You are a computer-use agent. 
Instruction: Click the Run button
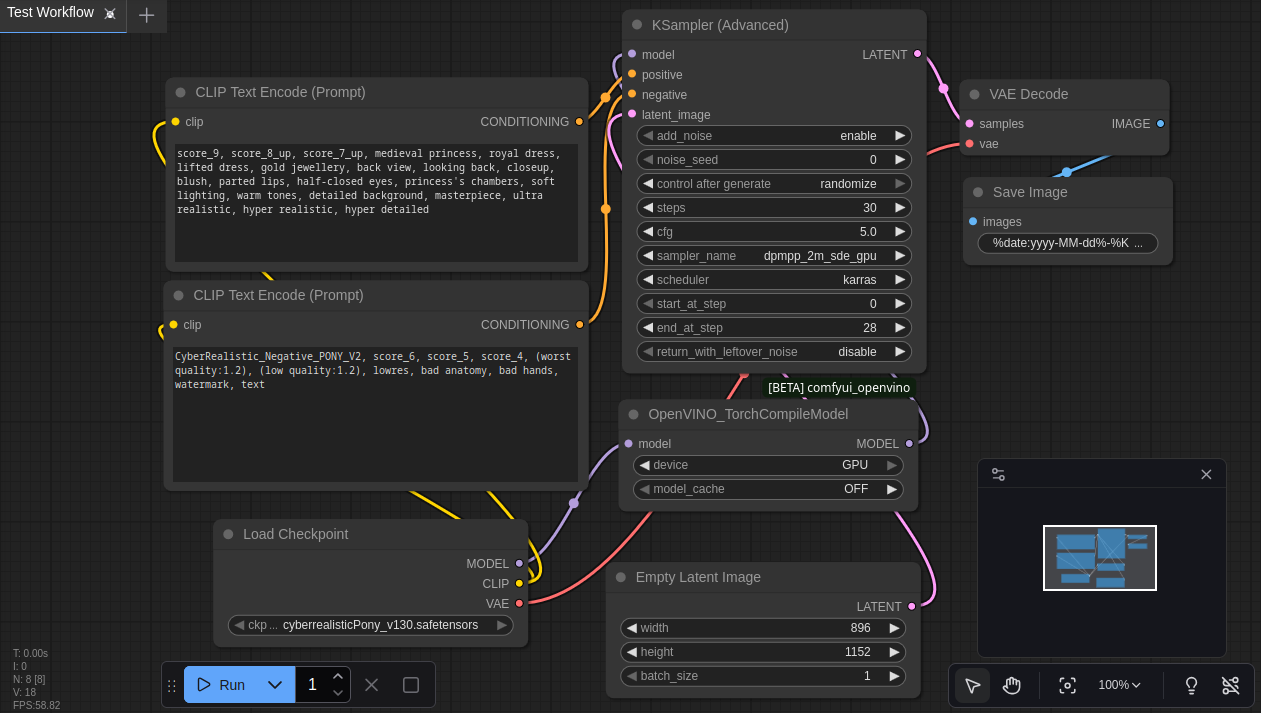click(x=221, y=685)
